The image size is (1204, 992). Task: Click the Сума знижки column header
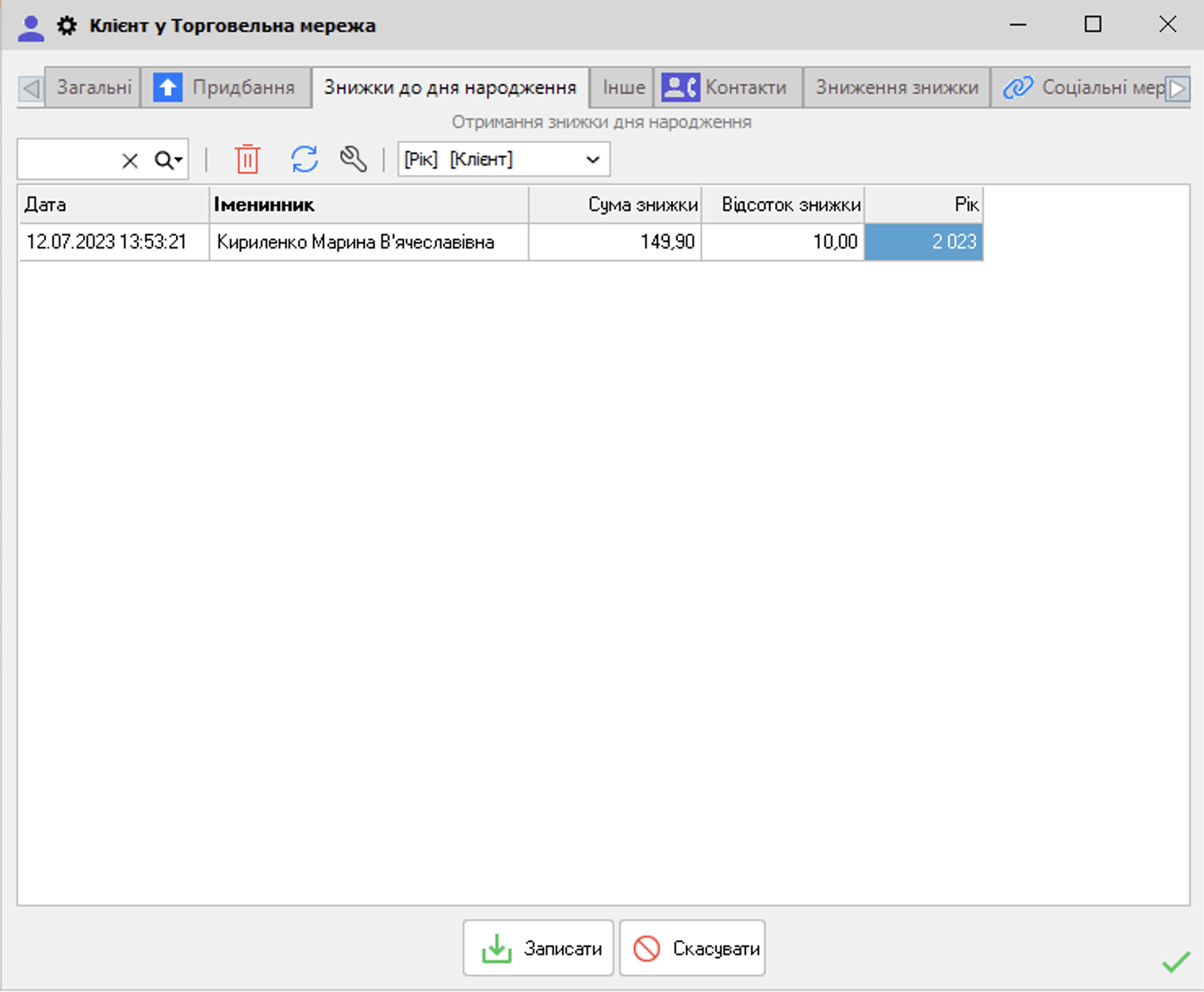(615, 204)
